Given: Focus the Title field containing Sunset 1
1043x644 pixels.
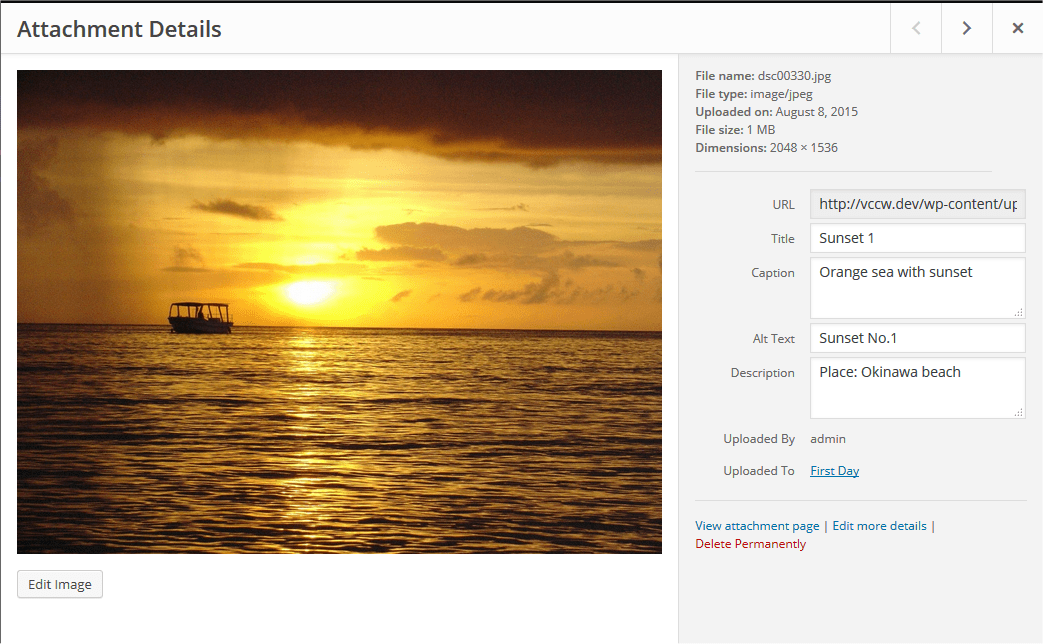Looking at the screenshot, I should 917,238.
